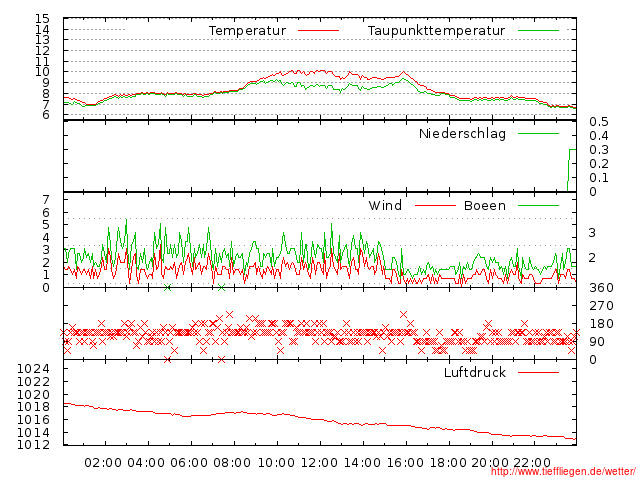Click the 06:00 time axis label

(x=189, y=463)
